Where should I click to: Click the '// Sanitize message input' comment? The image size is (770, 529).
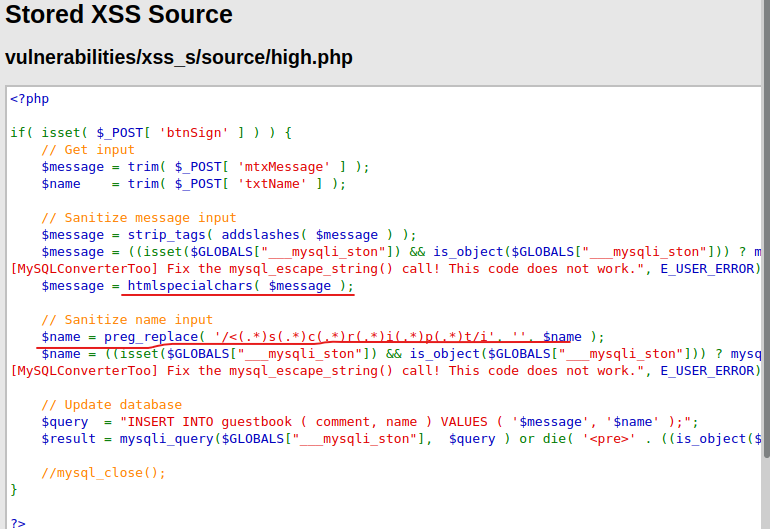139,218
